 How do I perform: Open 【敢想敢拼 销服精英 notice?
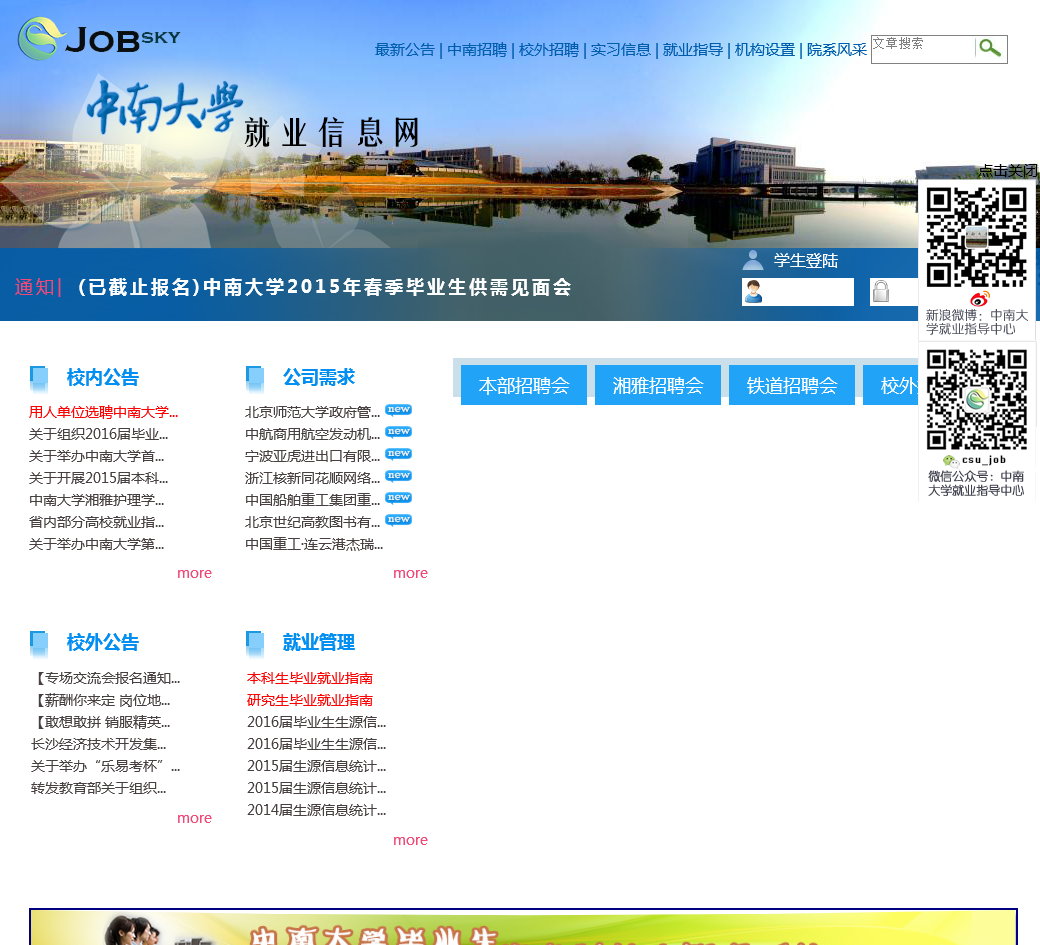click(x=100, y=722)
